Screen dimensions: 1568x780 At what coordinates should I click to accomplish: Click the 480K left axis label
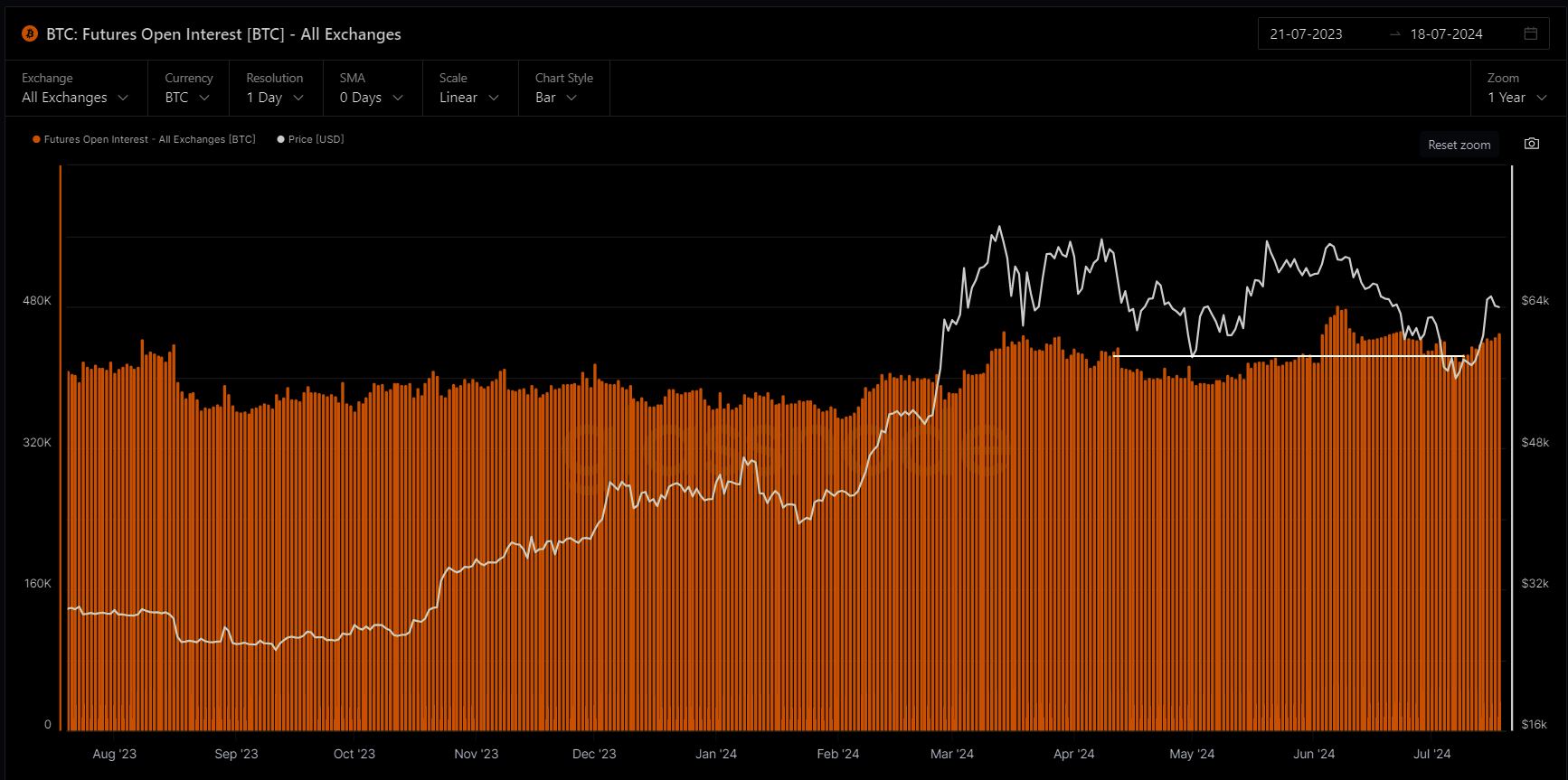coord(37,300)
